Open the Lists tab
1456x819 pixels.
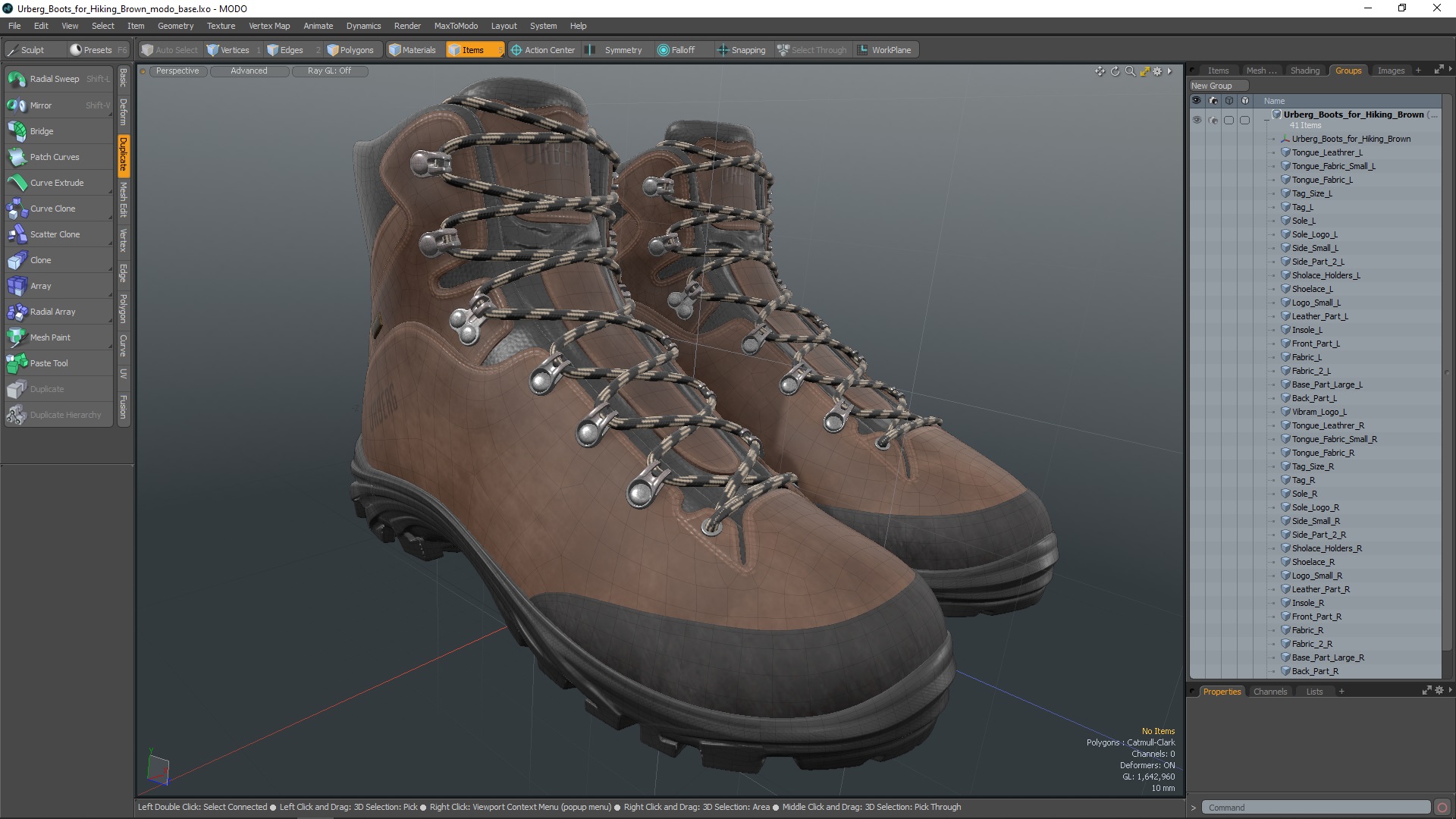click(1314, 692)
